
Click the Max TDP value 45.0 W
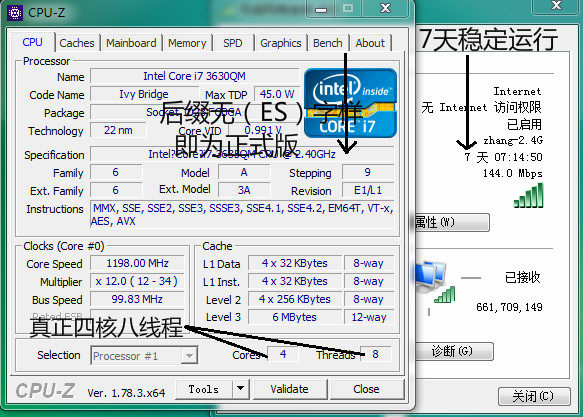point(277,94)
